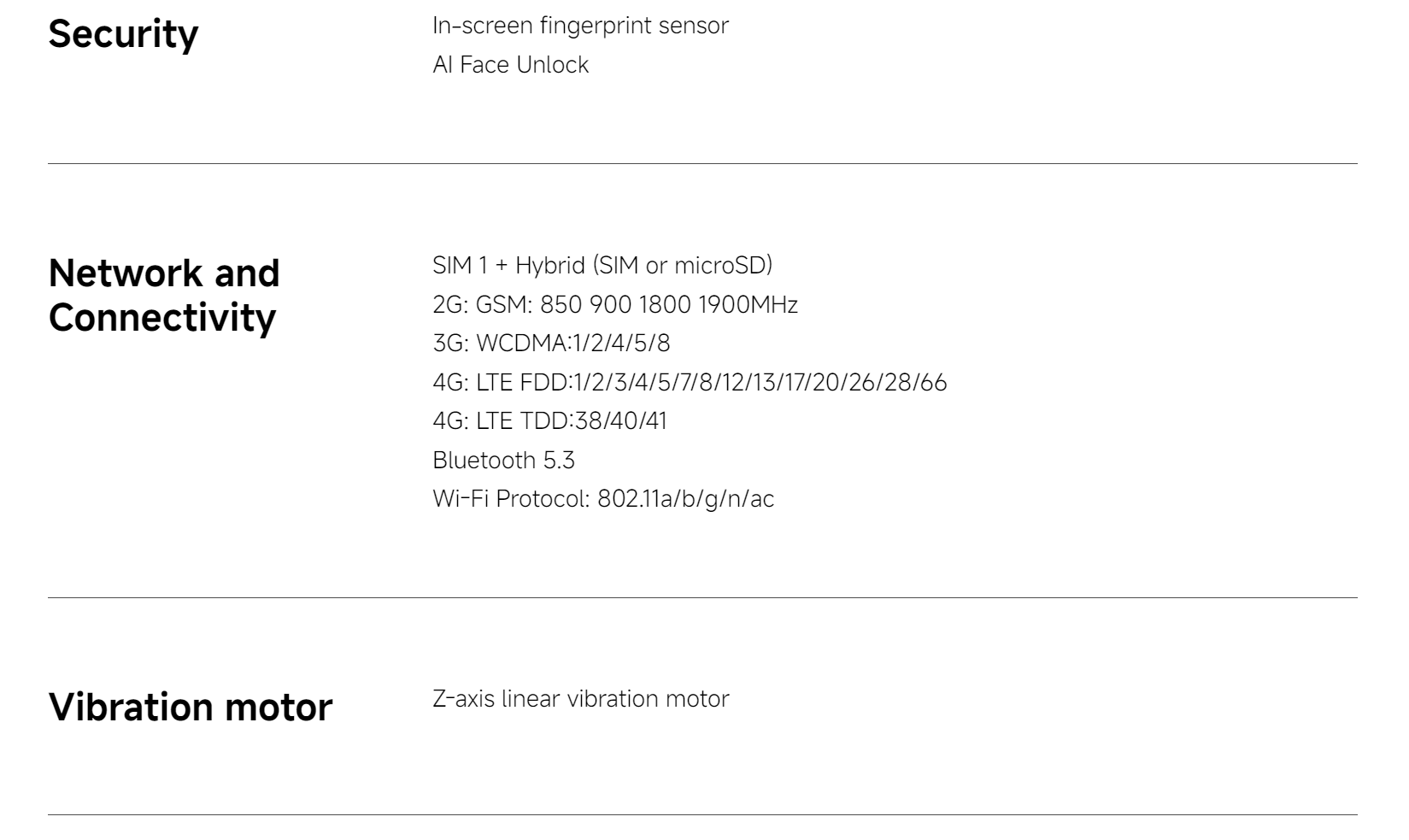1409x840 pixels.
Task: Click the 2G: GSM label
Action: click(x=483, y=305)
